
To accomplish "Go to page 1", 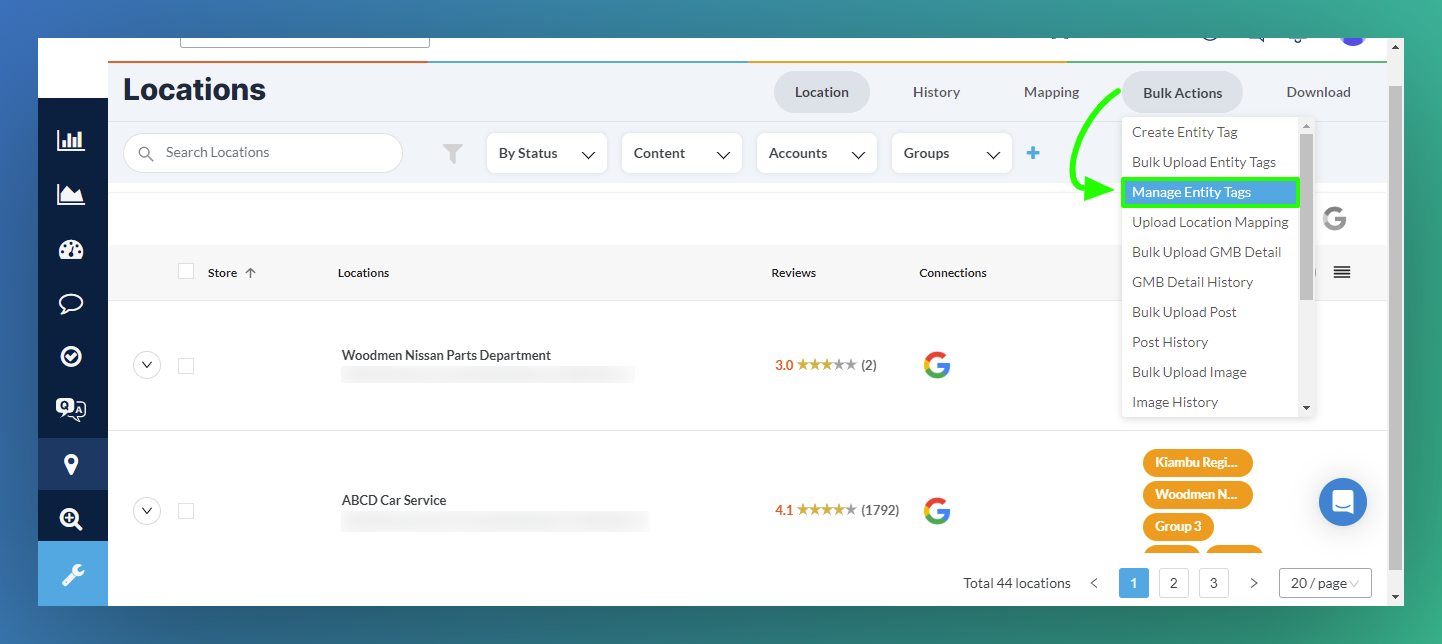I will [1134, 583].
